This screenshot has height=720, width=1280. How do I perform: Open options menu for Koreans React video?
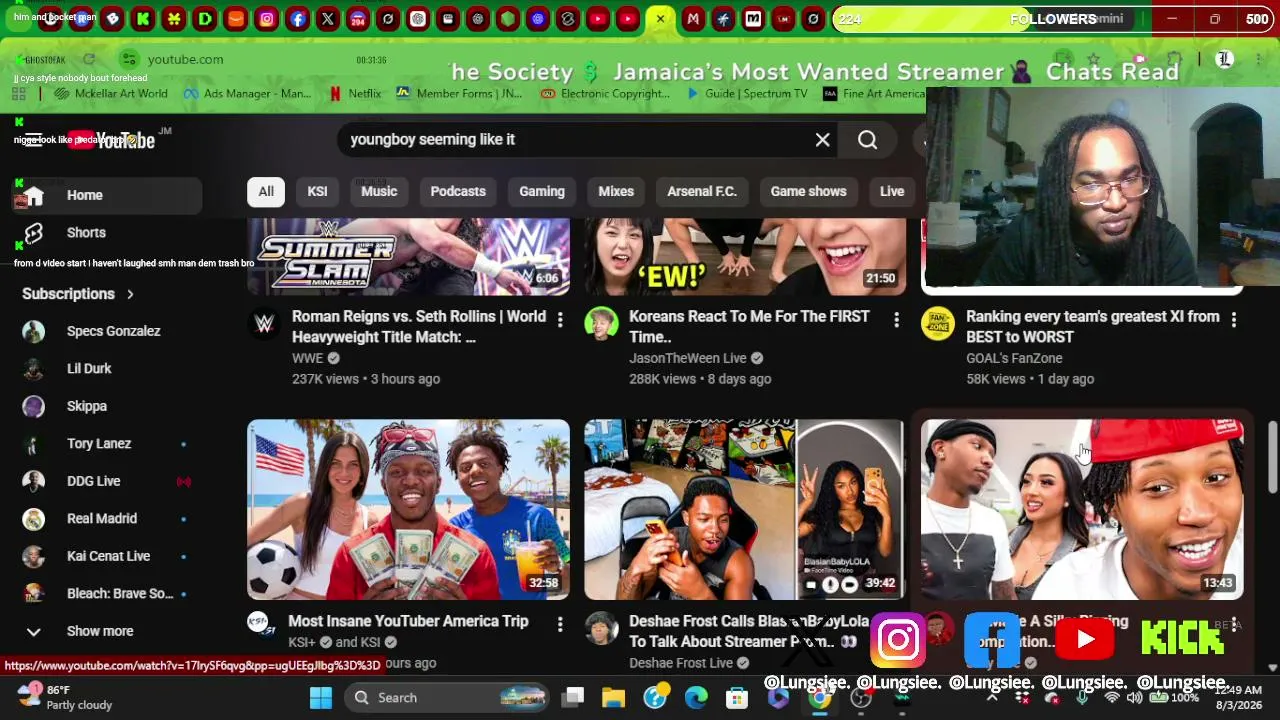tap(896, 320)
